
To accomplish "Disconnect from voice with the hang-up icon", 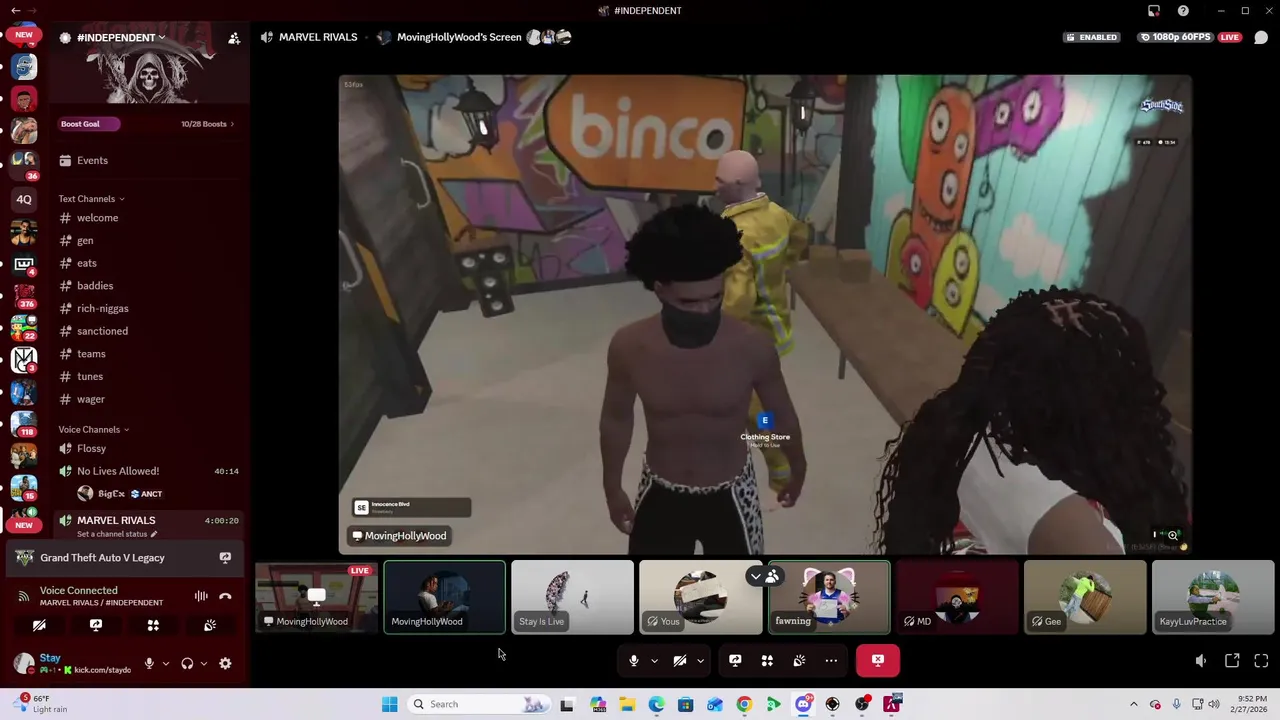I will click(225, 596).
